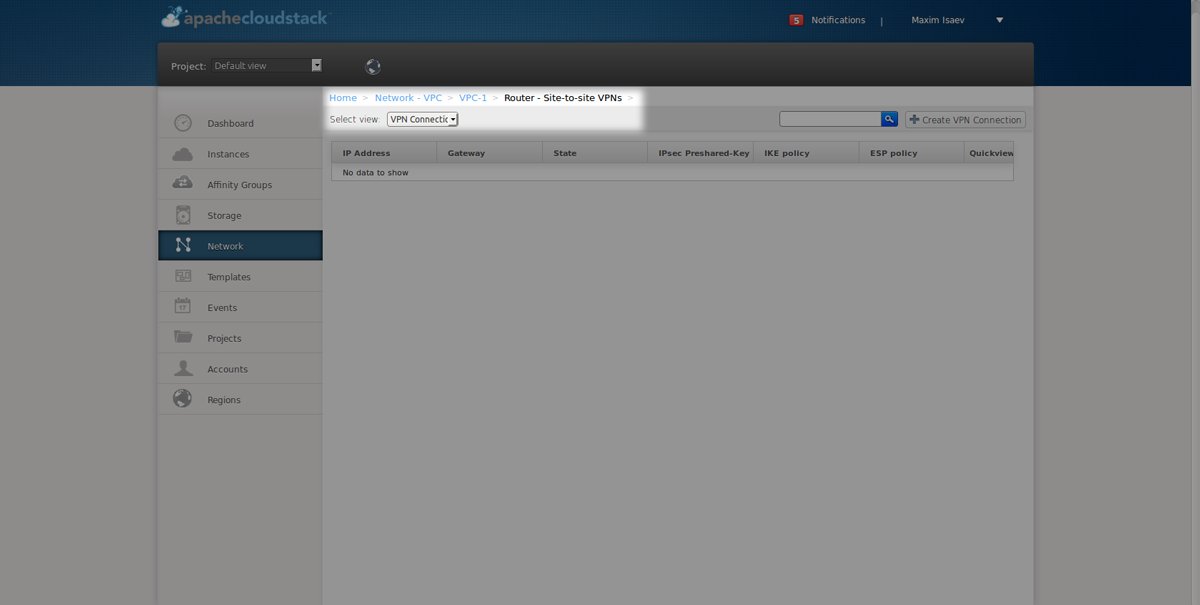Select the Storage disk icon in sidebar
Viewport: 1200px width, 605px height.
click(182, 215)
